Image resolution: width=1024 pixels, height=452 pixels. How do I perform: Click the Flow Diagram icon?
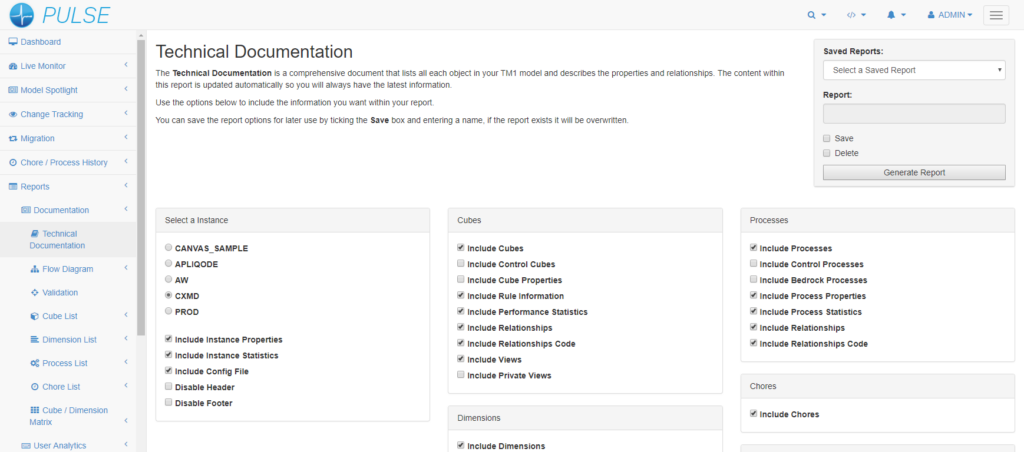(x=35, y=269)
